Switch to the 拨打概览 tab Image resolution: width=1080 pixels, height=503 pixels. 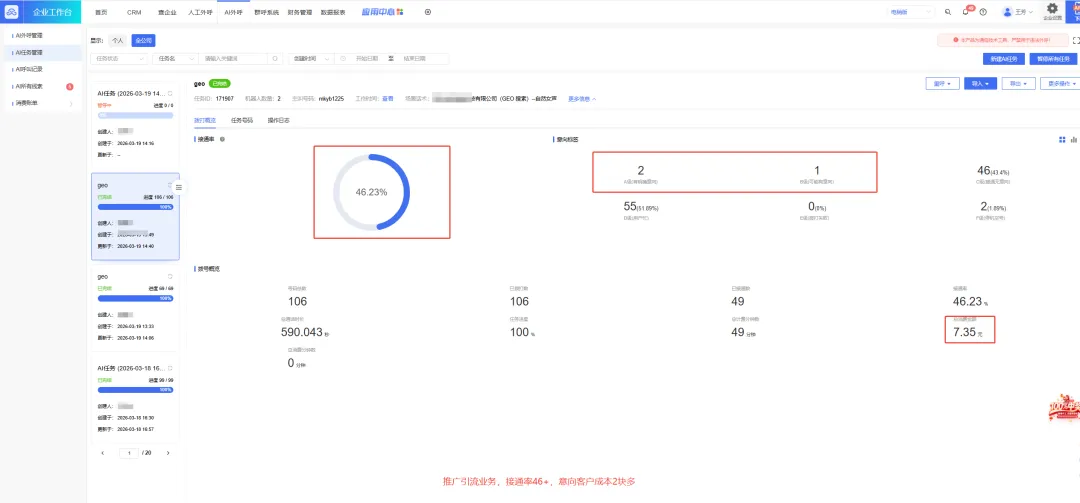pyautogui.click(x=205, y=120)
